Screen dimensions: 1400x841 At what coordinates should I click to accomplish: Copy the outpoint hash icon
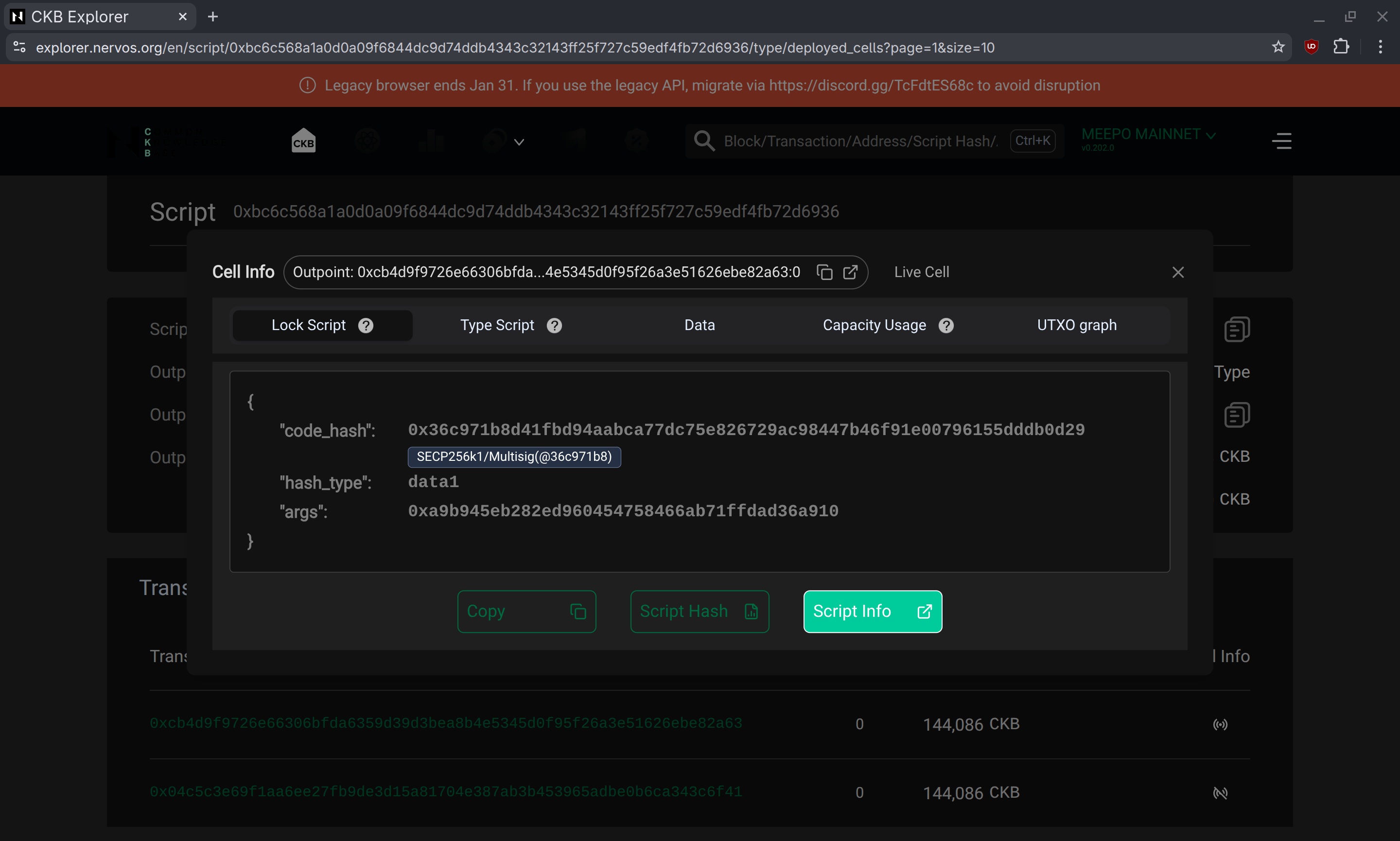click(824, 273)
